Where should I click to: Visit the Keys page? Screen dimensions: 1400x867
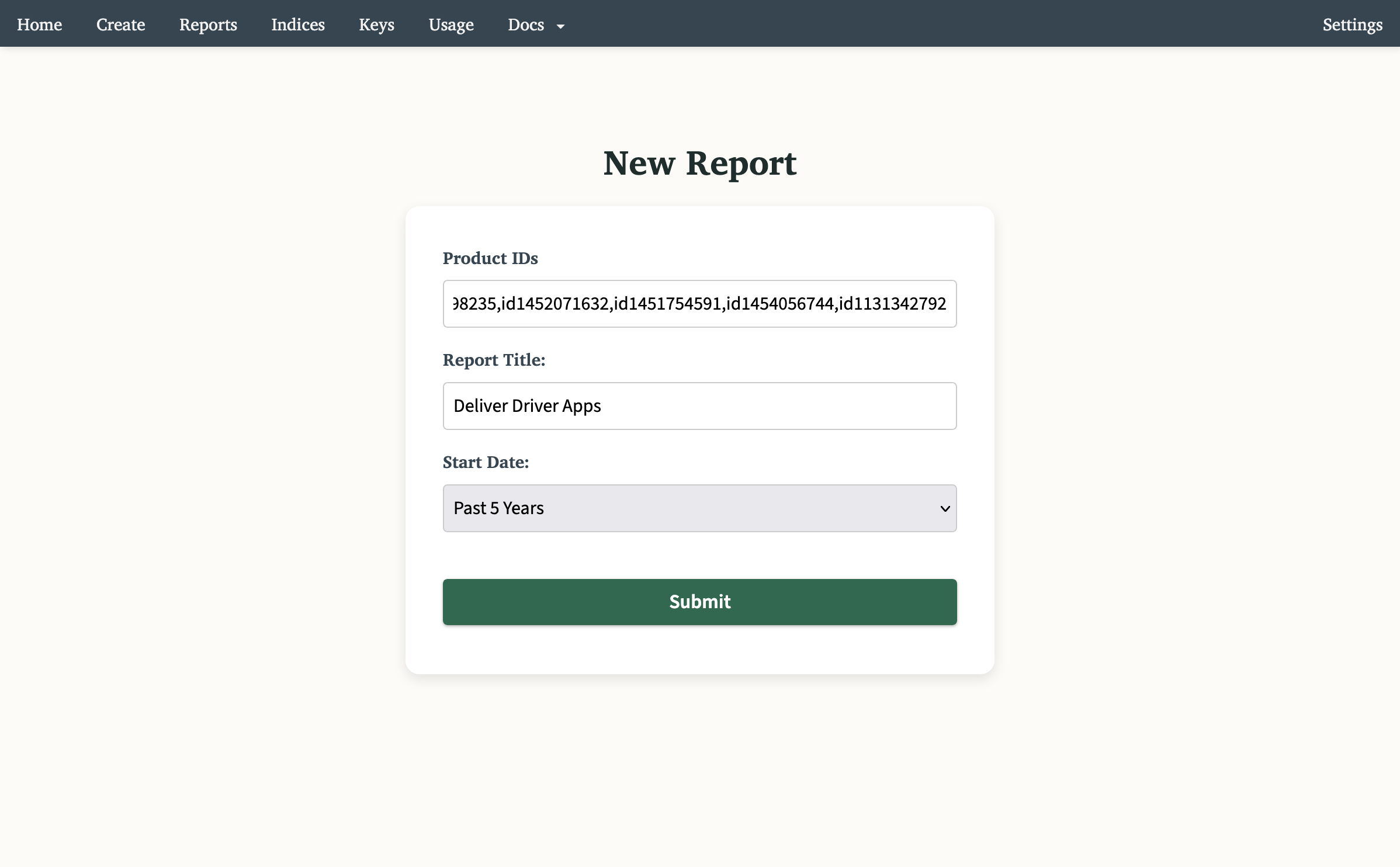(x=376, y=25)
